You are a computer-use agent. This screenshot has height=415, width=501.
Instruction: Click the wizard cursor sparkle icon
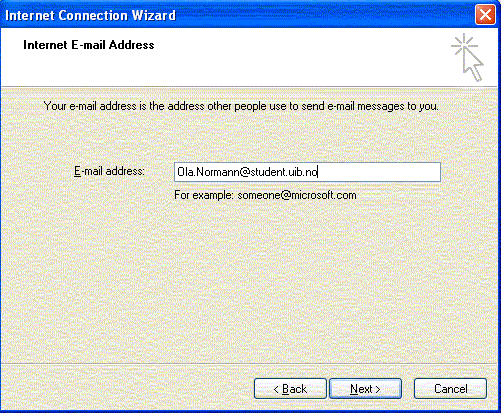[x=468, y=57]
